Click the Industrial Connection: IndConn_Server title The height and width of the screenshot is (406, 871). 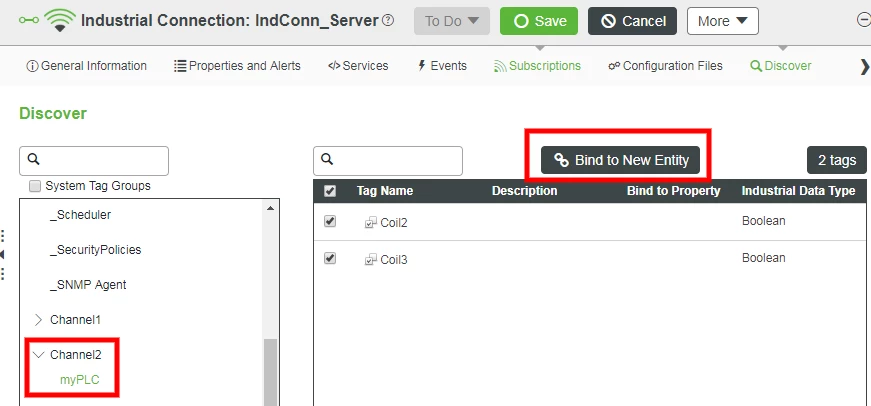click(230, 21)
